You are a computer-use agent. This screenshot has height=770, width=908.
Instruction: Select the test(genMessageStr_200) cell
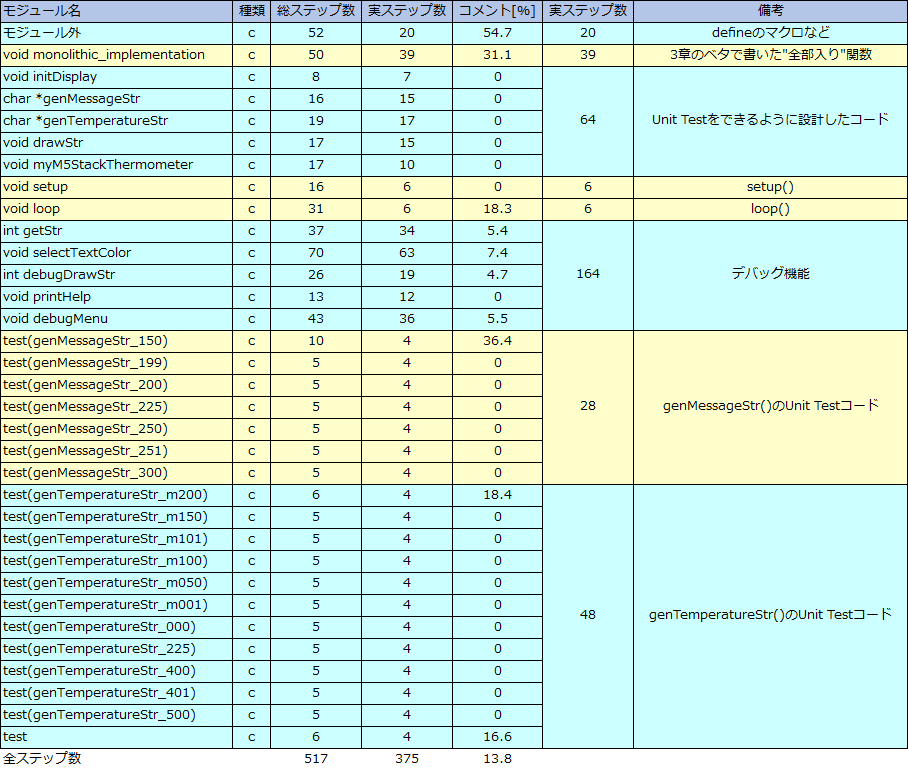(116, 385)
